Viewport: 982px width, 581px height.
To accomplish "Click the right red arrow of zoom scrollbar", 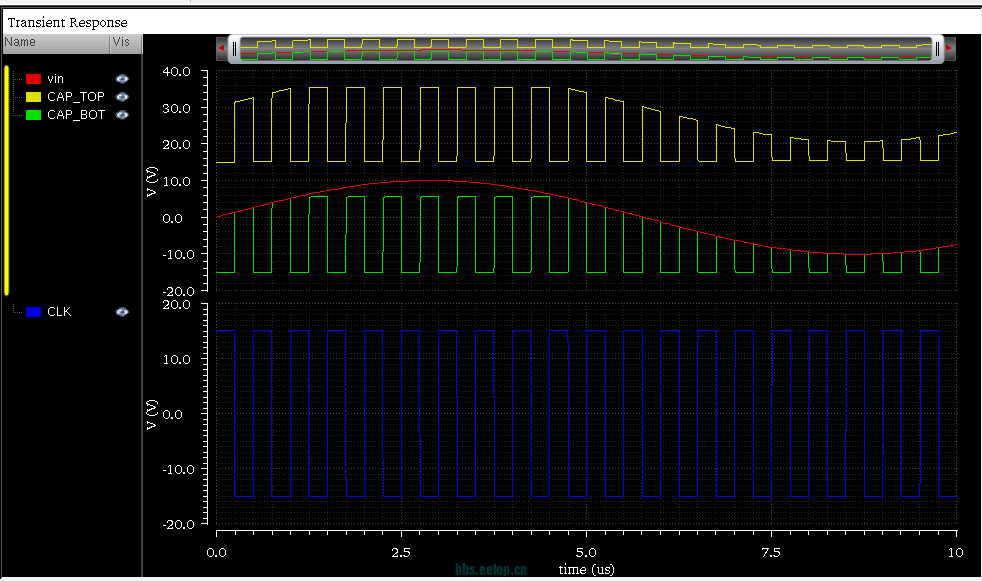I will 949,48.
